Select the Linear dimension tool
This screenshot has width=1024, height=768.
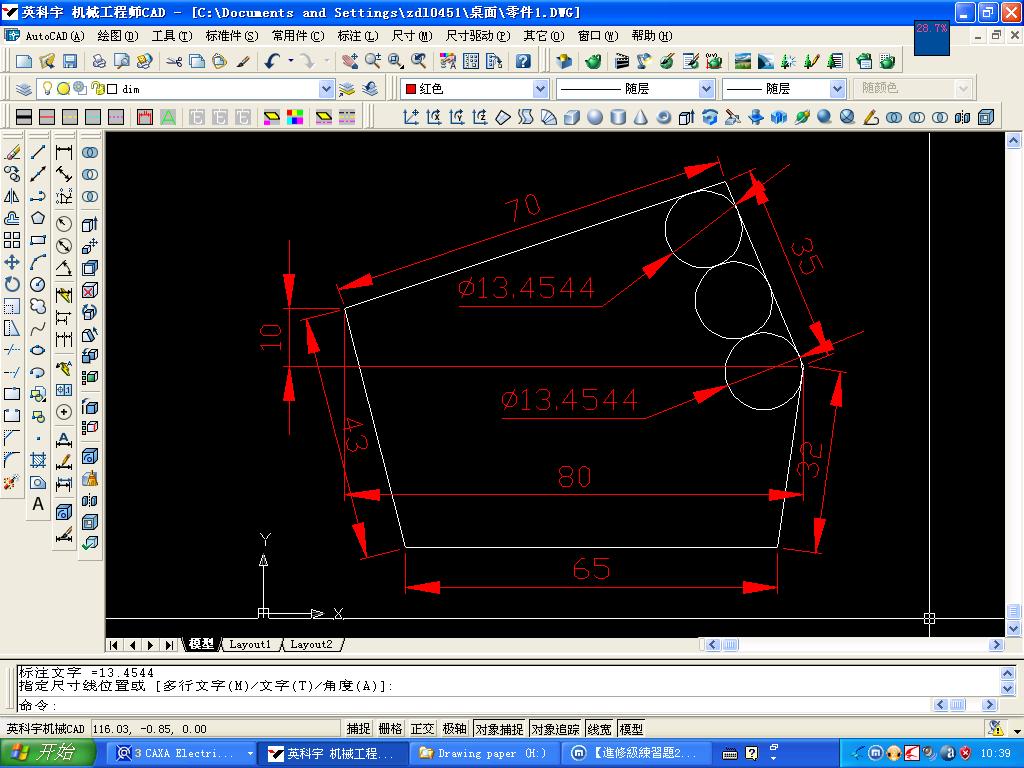tap(64, 153)
